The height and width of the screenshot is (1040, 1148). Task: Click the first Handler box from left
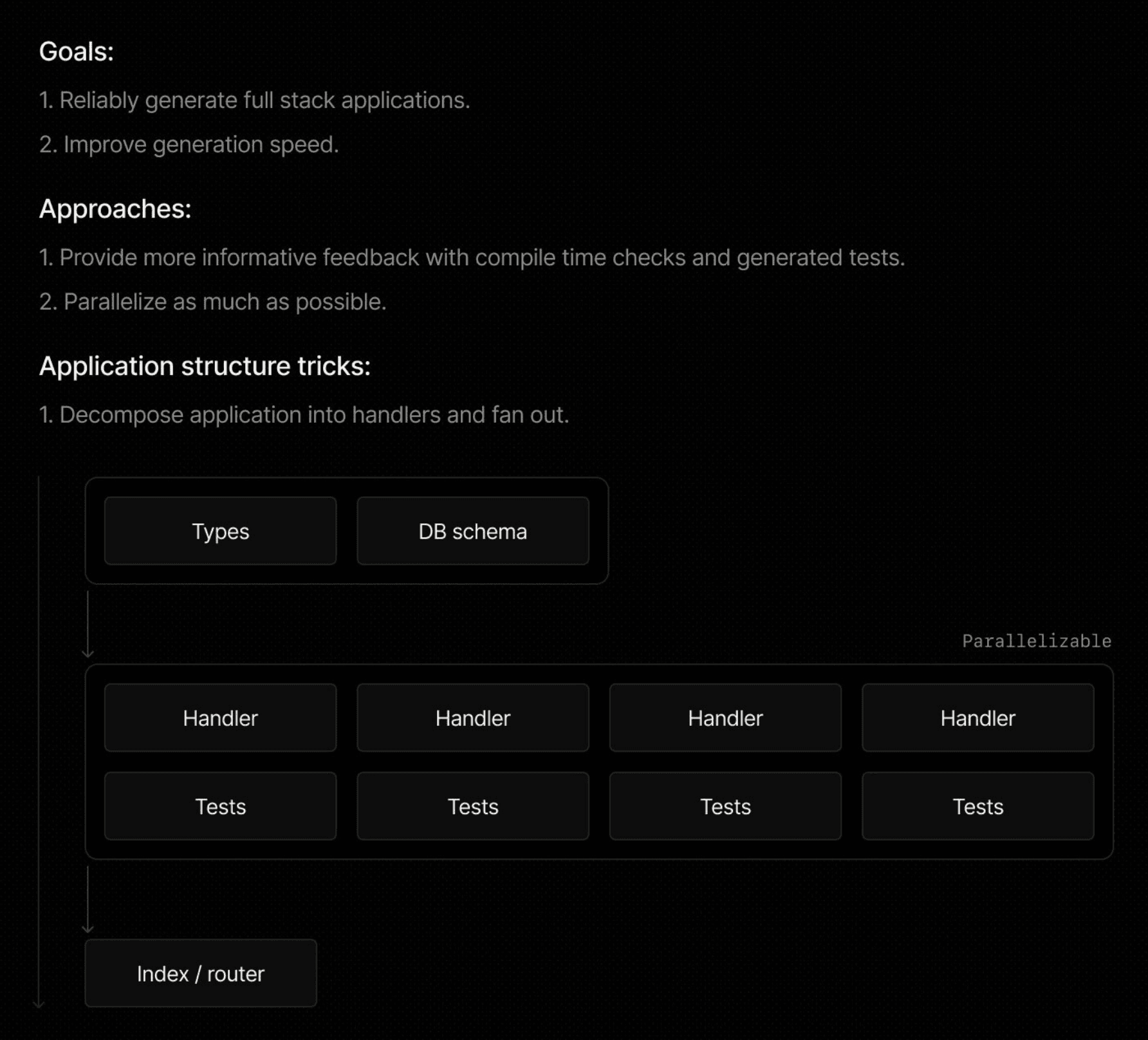click(x=220, y=718)
